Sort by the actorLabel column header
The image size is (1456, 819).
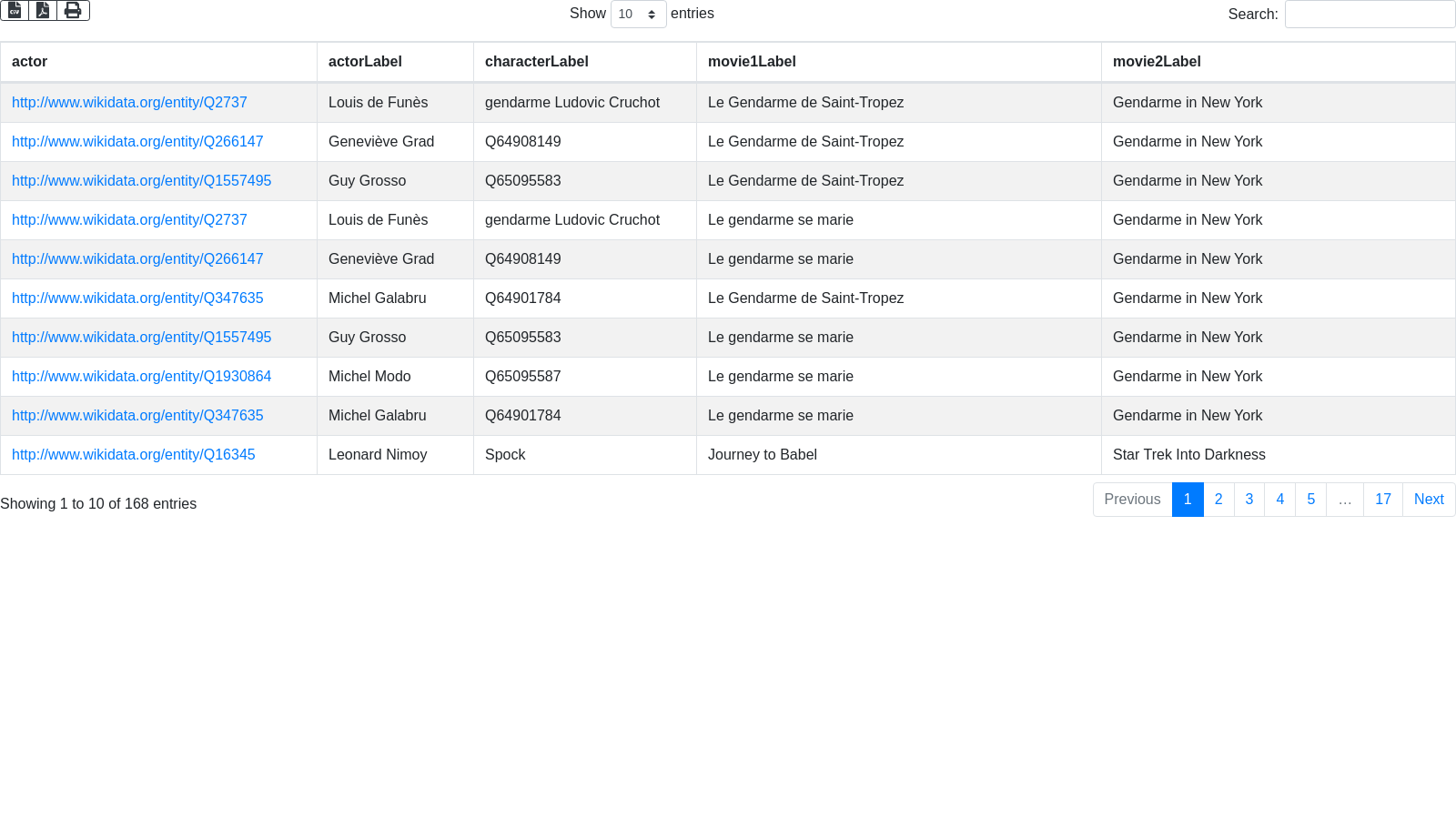coord(395,62)
